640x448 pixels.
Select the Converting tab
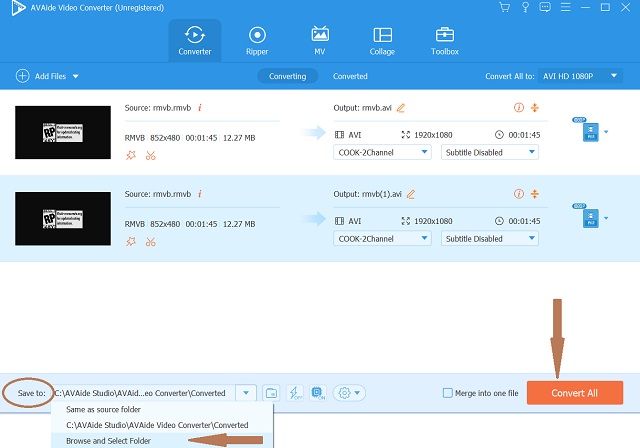(x=287, y=76)
